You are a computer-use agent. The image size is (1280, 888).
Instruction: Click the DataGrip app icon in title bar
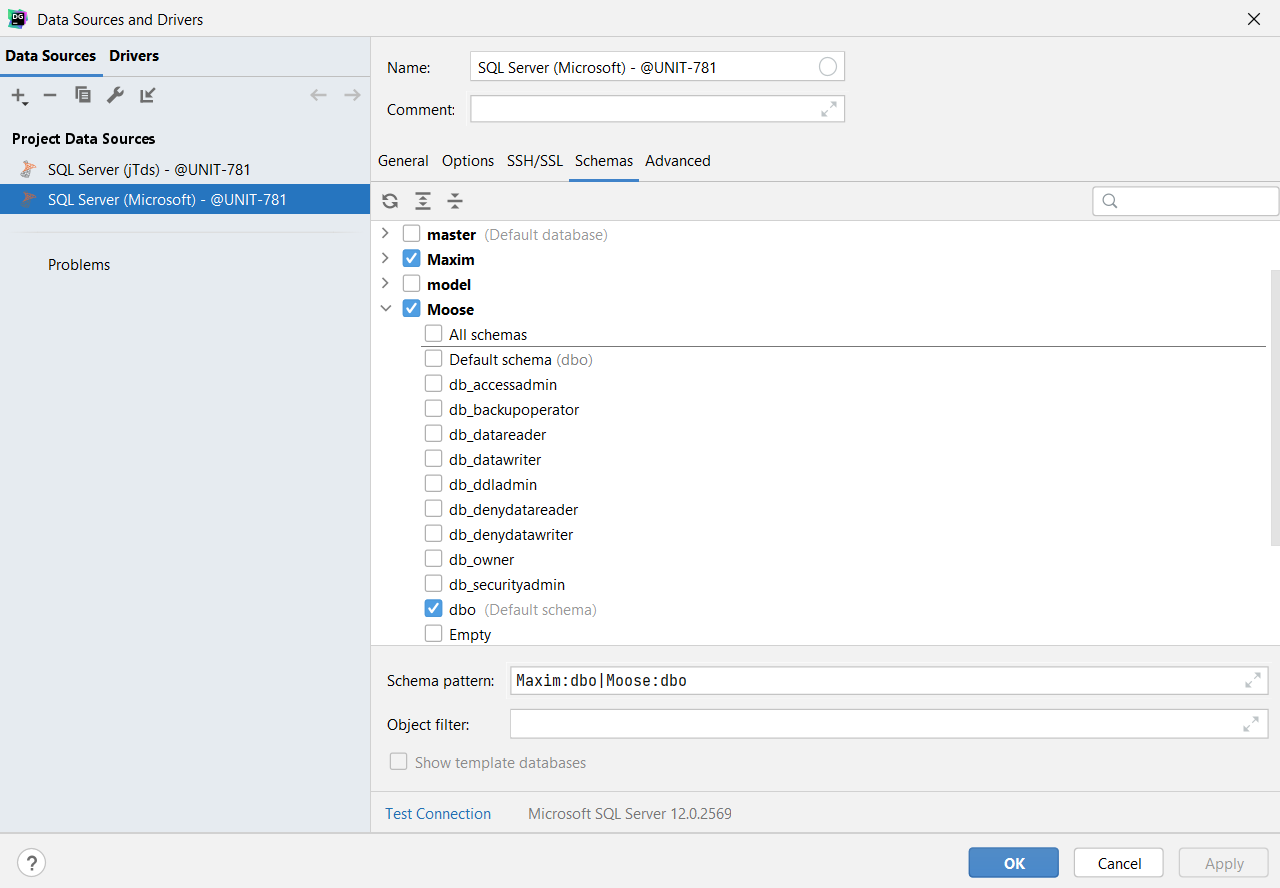17,18
